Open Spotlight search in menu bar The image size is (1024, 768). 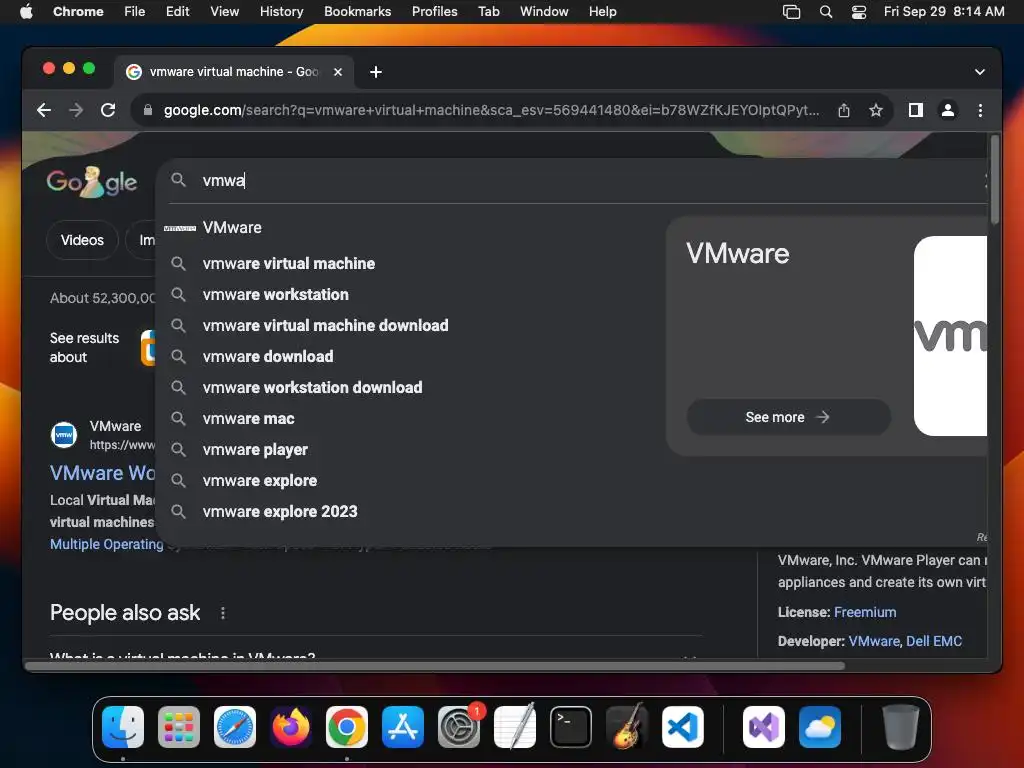(825, 12)
